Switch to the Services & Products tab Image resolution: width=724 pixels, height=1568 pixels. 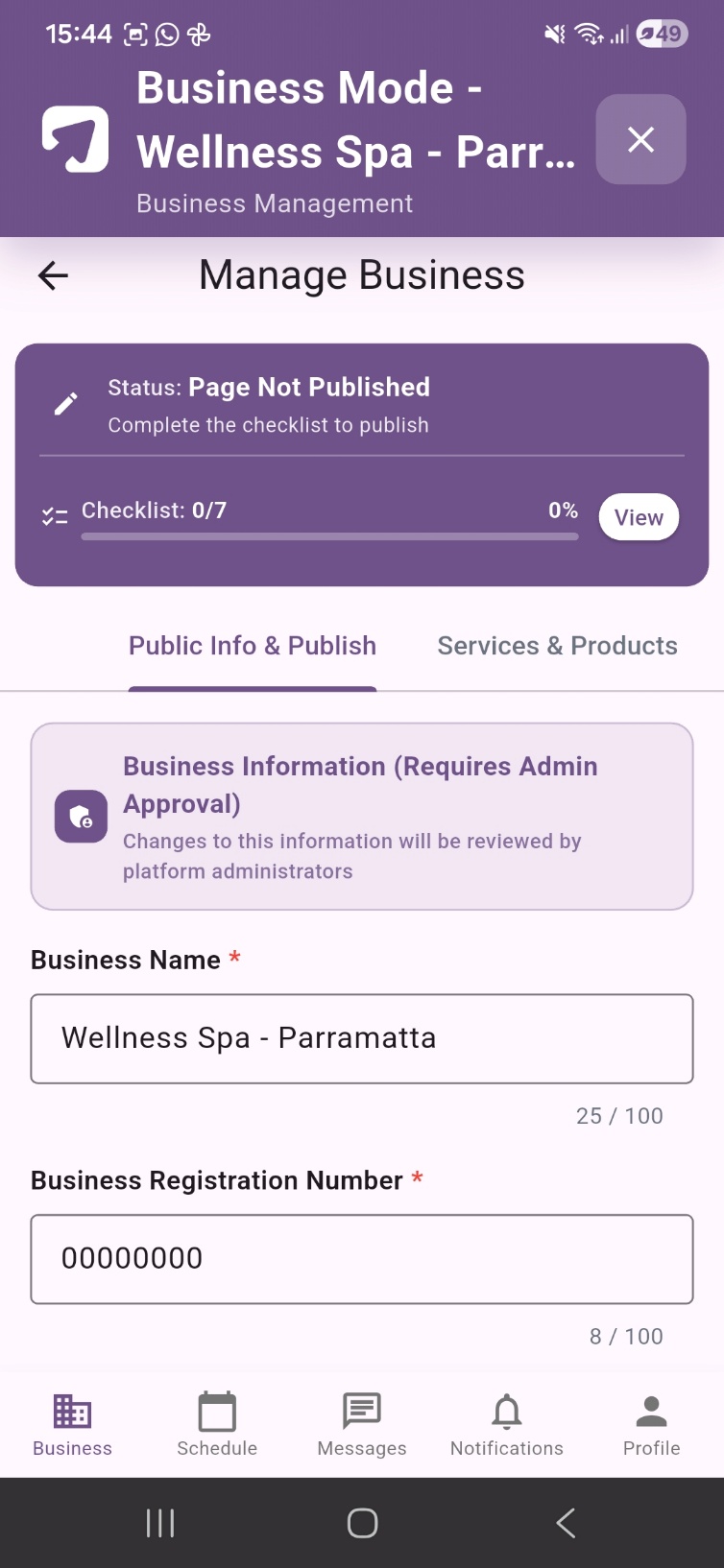point(557,646)
